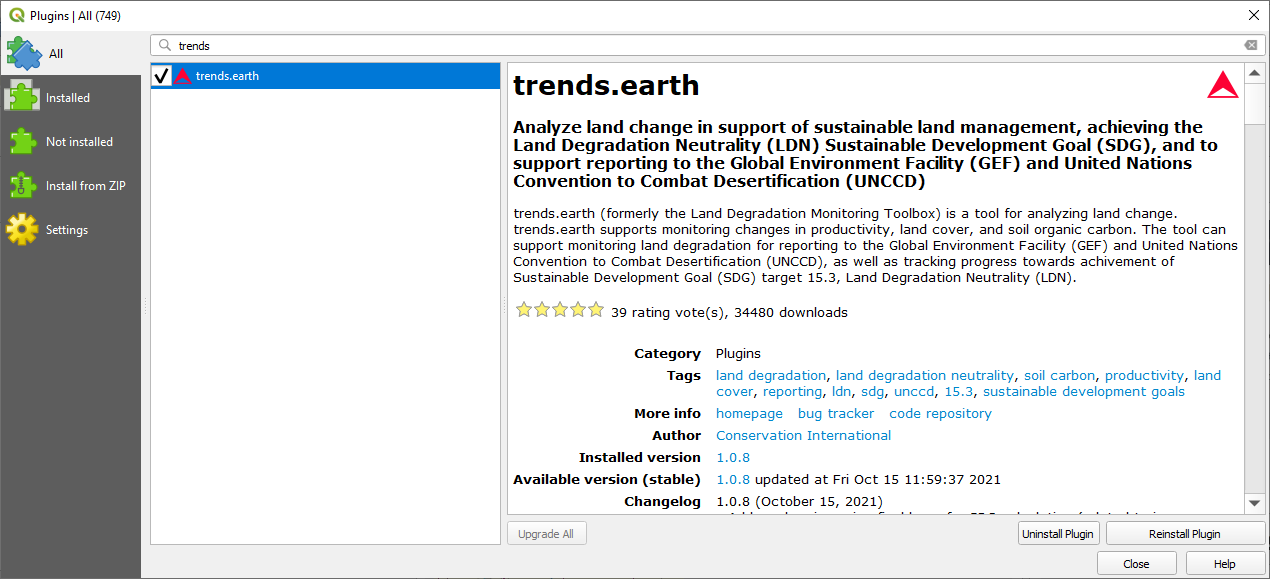Click the clear search text icon
This screenshot has width=1270, height=579.
[1250, 45]
